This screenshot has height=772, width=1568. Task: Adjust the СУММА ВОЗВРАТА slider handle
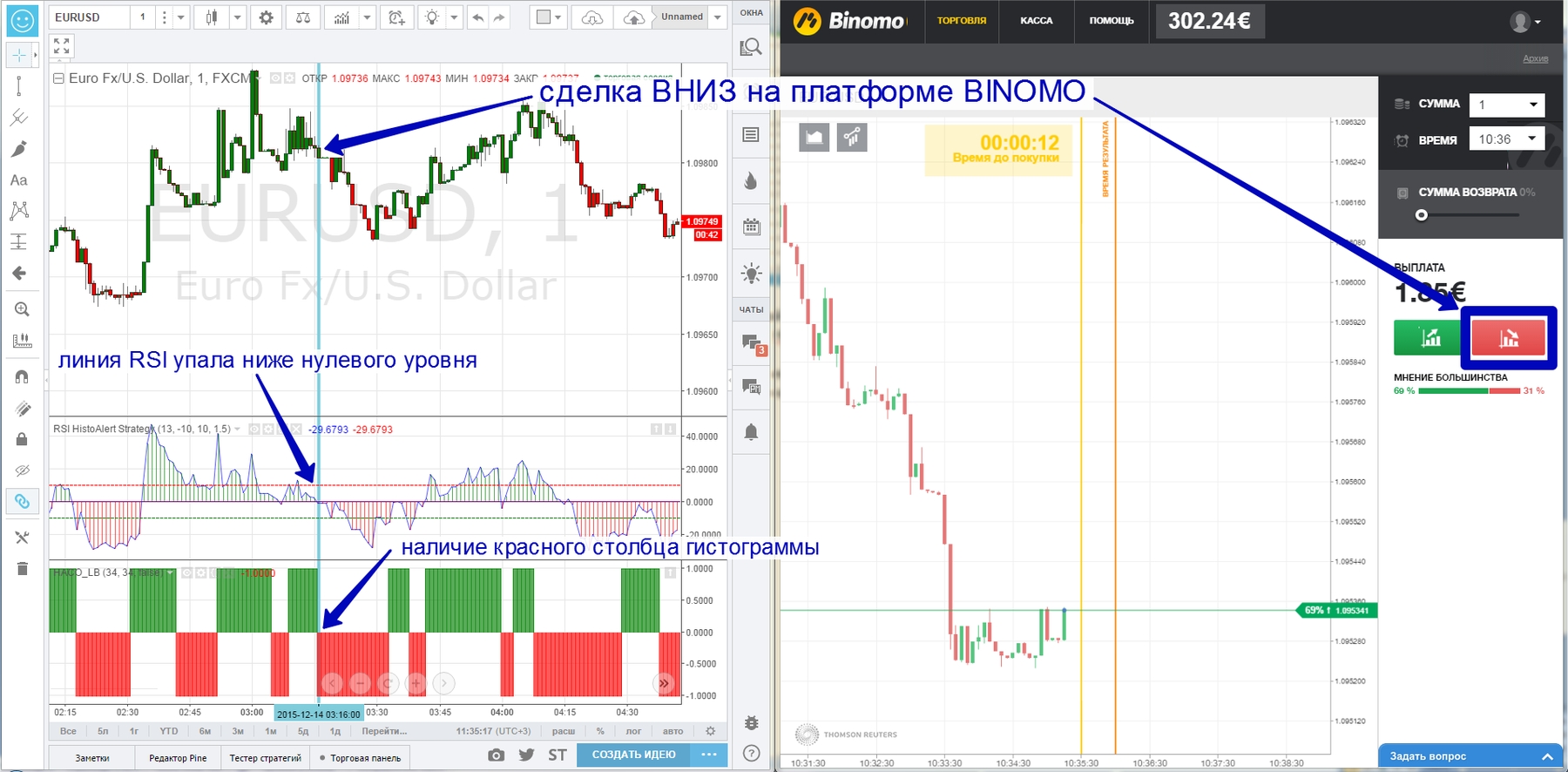(x=1422, y=214)
